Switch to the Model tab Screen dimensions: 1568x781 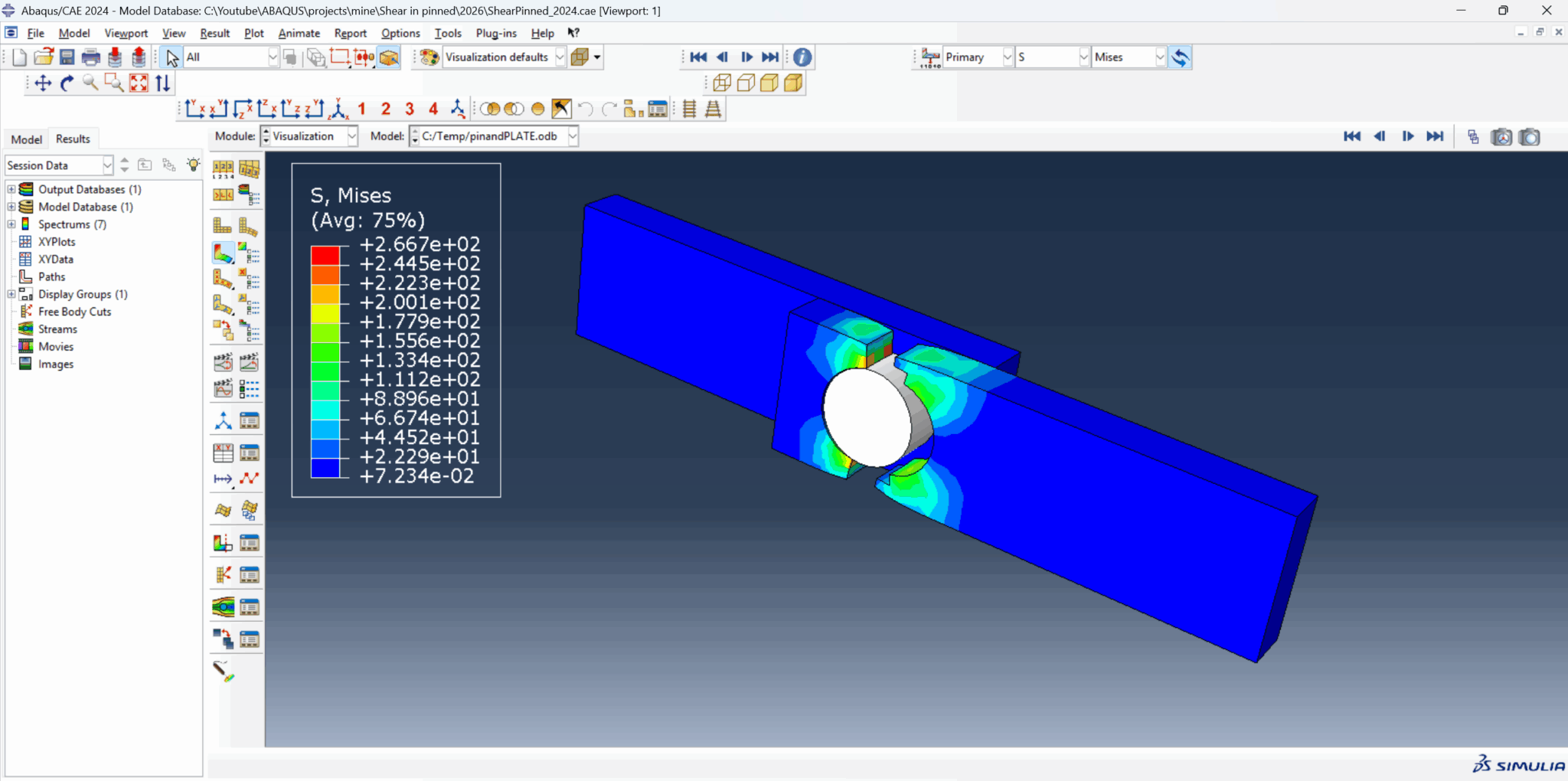[25, 139]
